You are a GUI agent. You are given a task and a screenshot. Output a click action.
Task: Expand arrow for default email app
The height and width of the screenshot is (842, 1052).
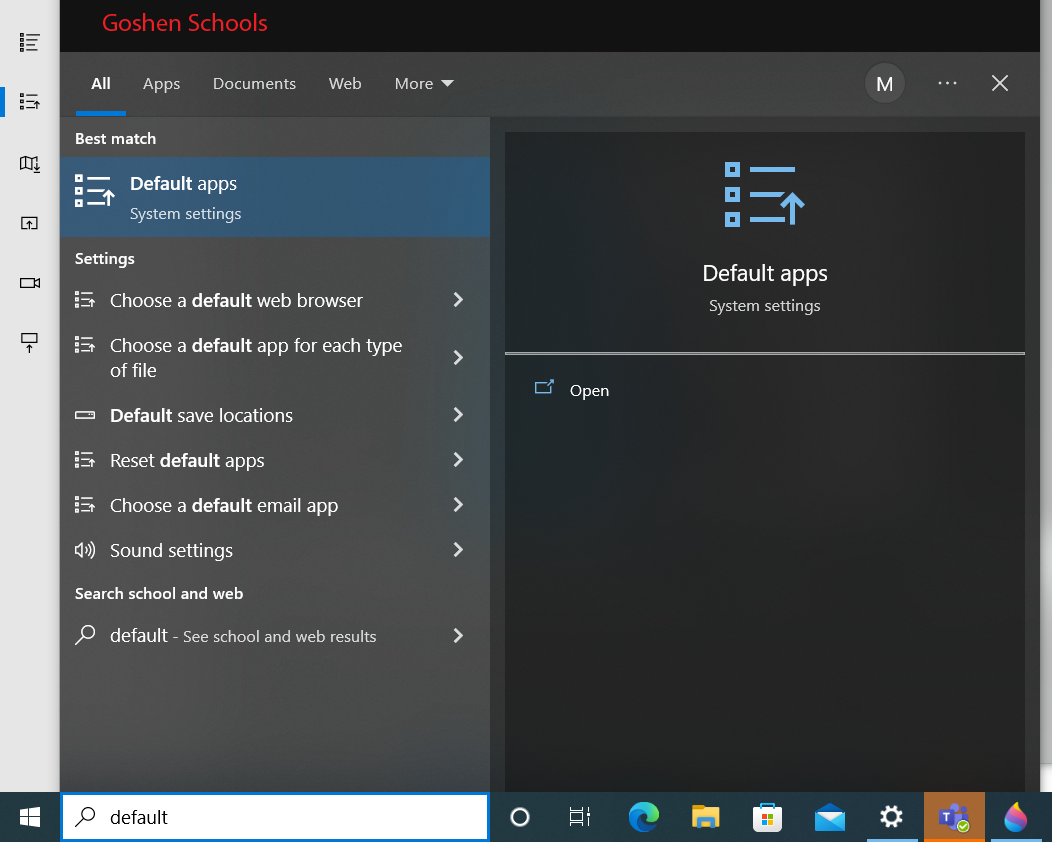pyautogui.click(x=458, y=505)
